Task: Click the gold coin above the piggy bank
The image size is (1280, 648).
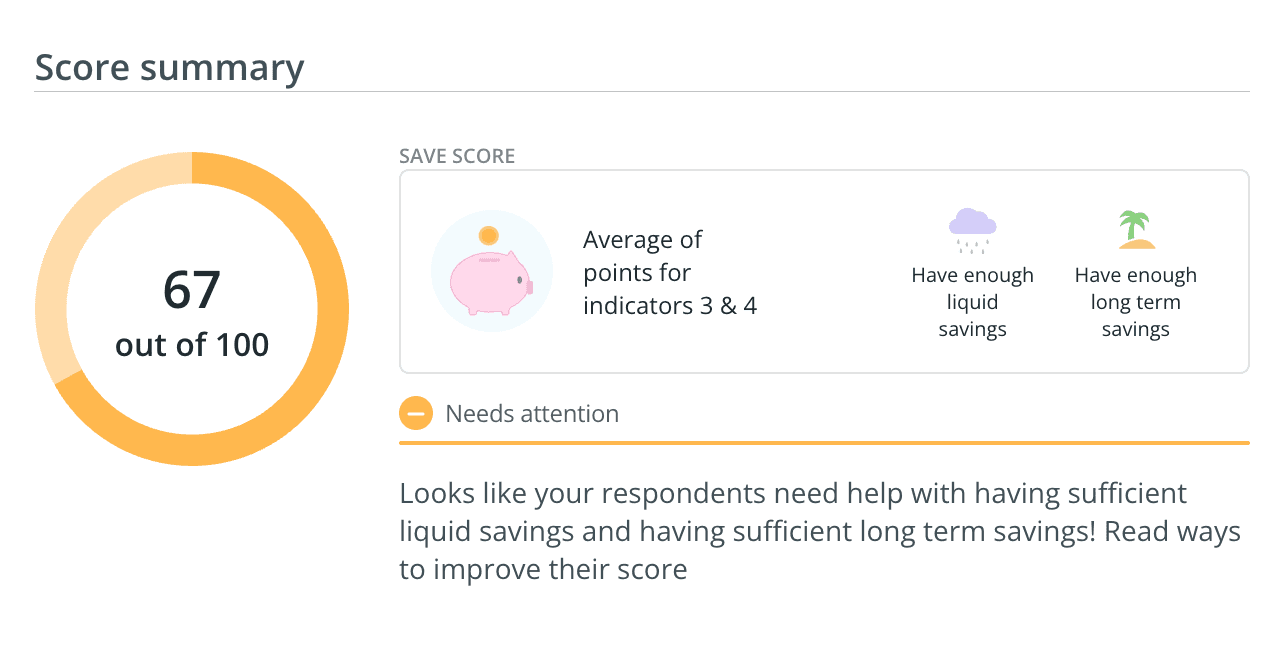Action: (488, 236)
